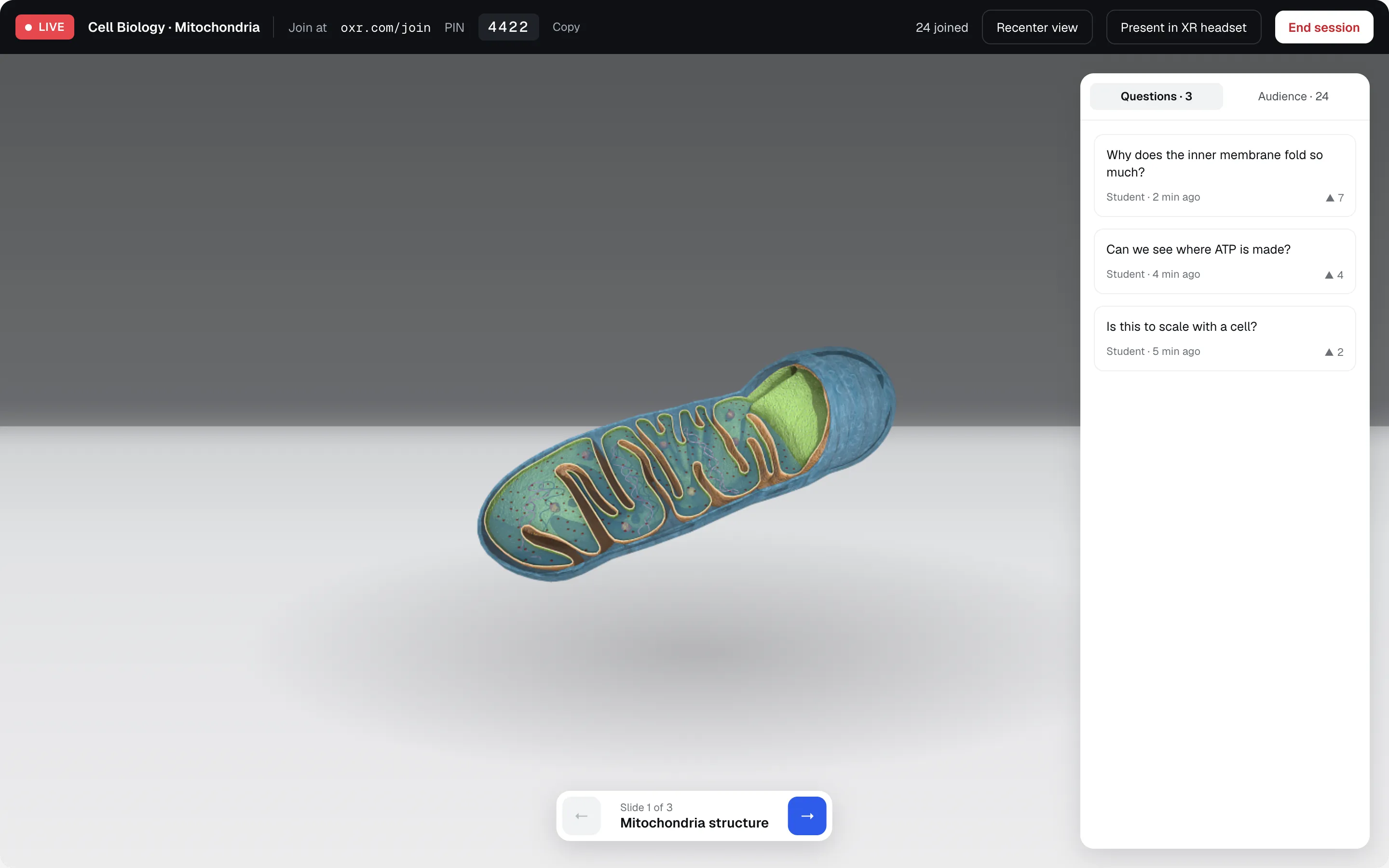Screen dimensions: 1389x868
Task: Open 'Can we see where ATP is made?' question
Action: (x=1224, y=261)
